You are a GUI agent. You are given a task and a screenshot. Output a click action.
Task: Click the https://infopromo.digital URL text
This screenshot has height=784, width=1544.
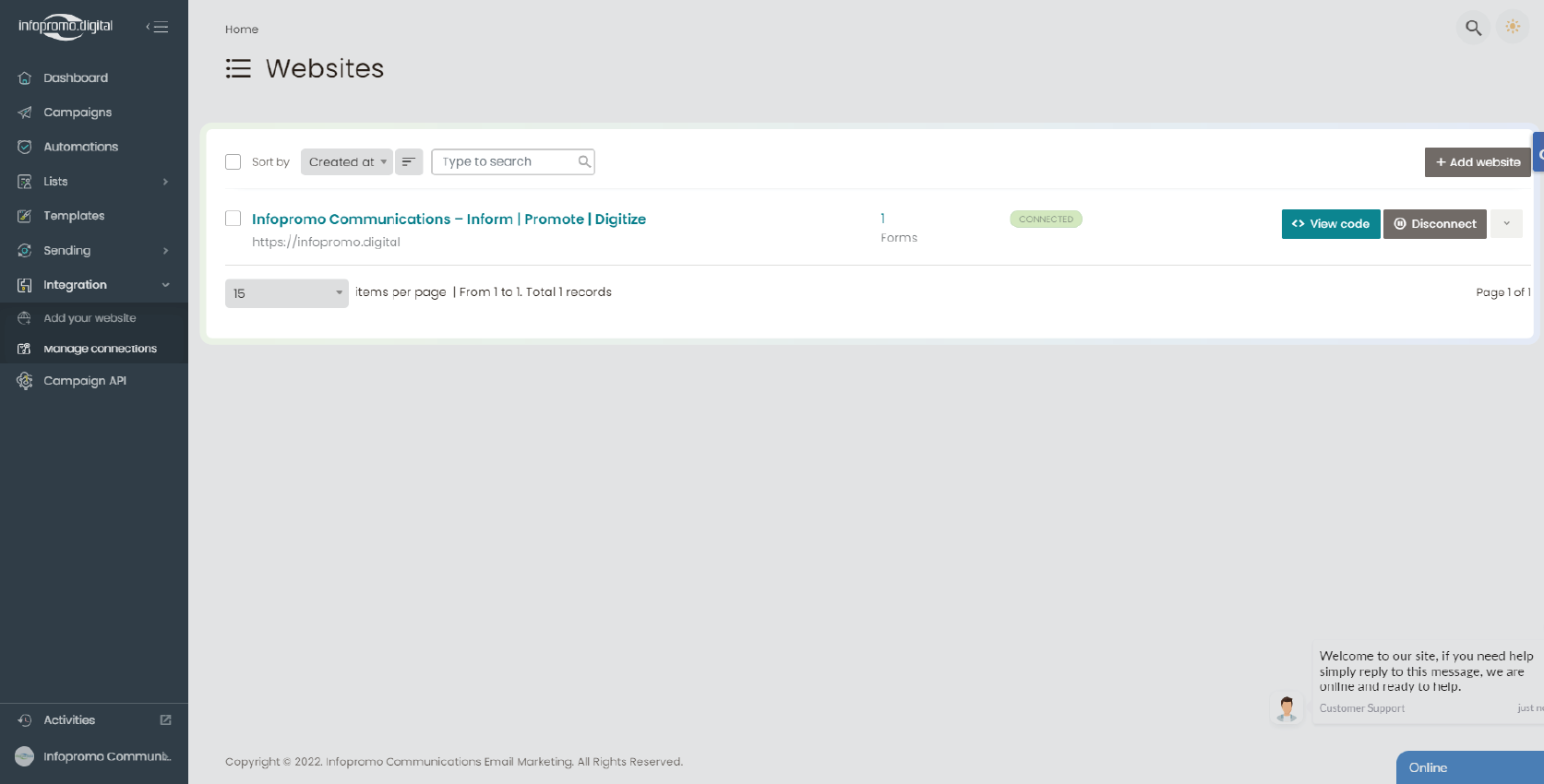click(x=326, y=243)
